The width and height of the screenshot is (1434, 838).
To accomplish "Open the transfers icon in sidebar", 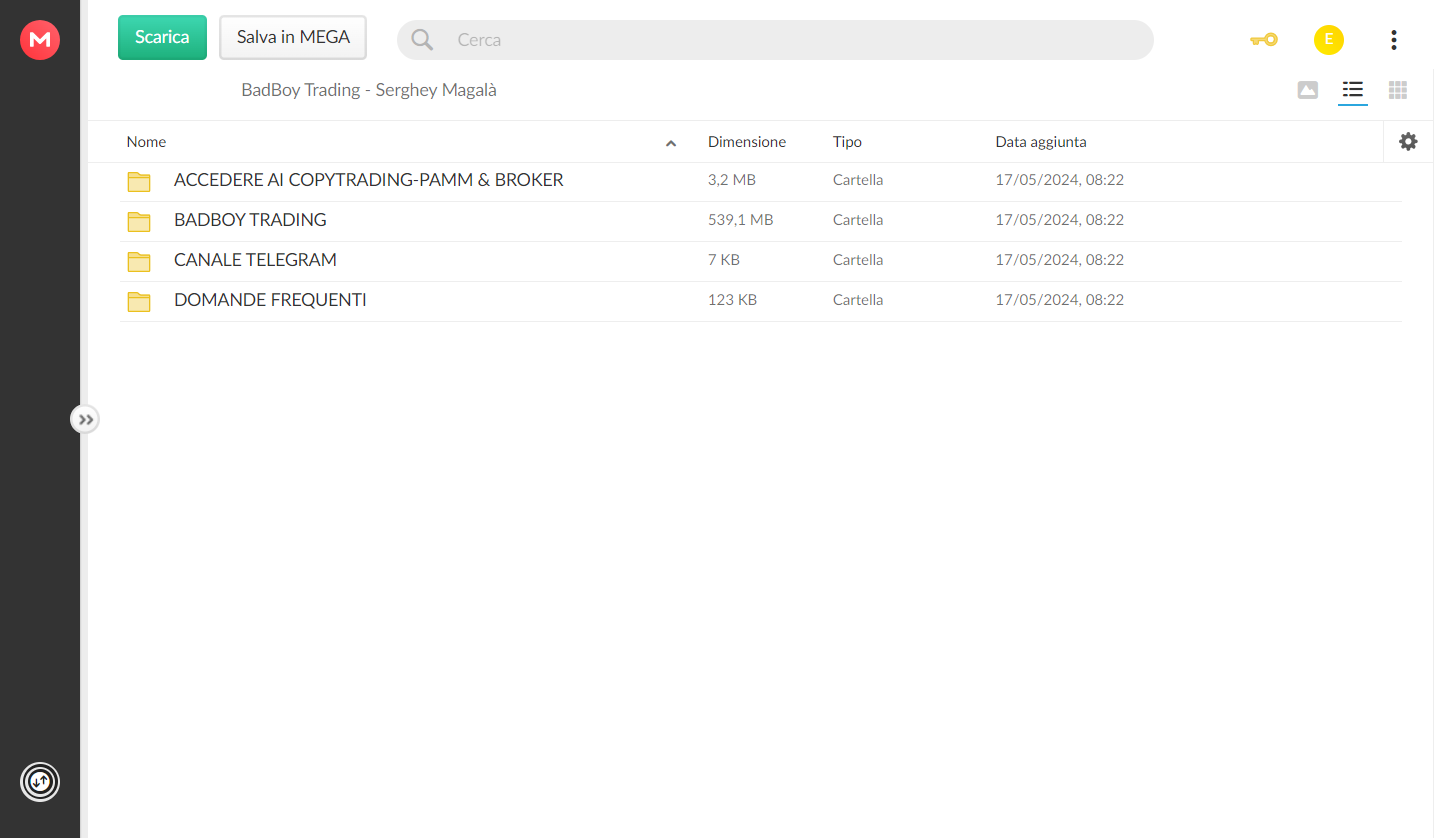I will 40,782.
